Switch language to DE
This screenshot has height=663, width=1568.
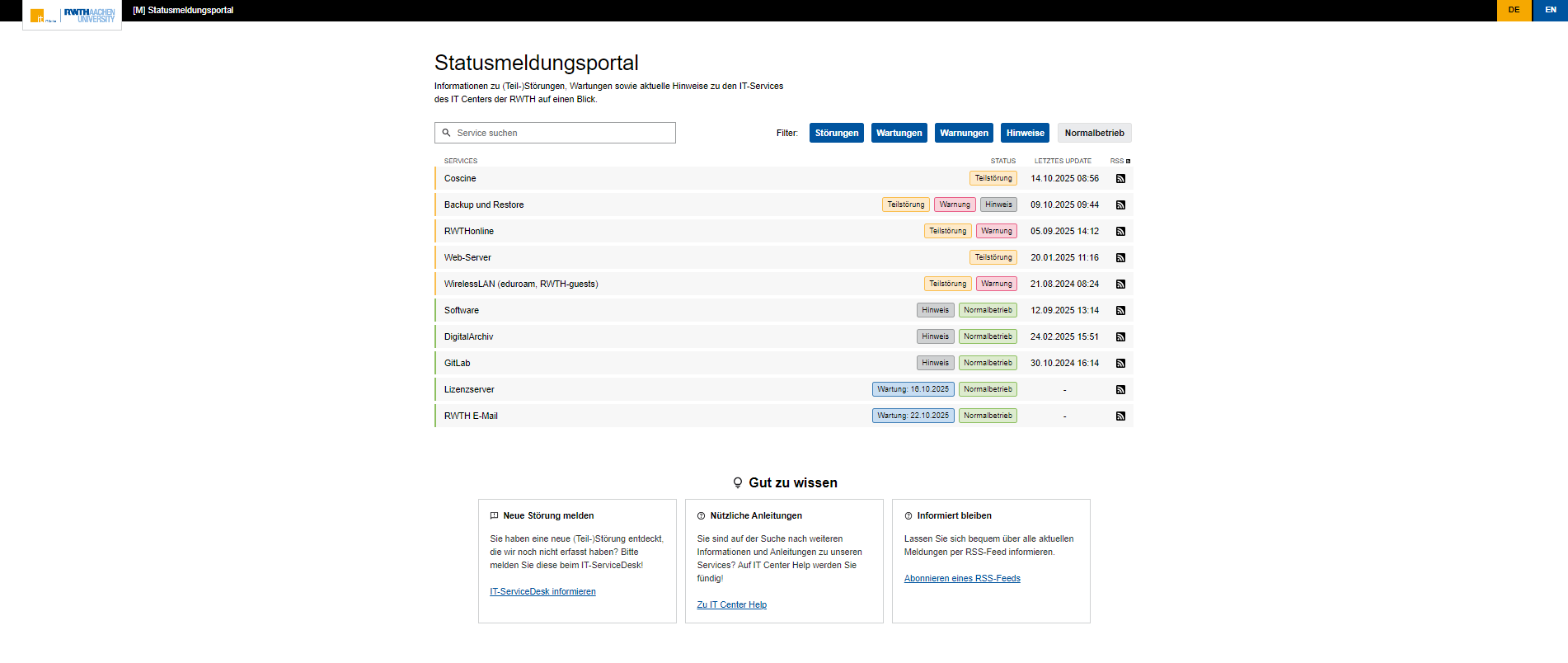(1514, 10)
